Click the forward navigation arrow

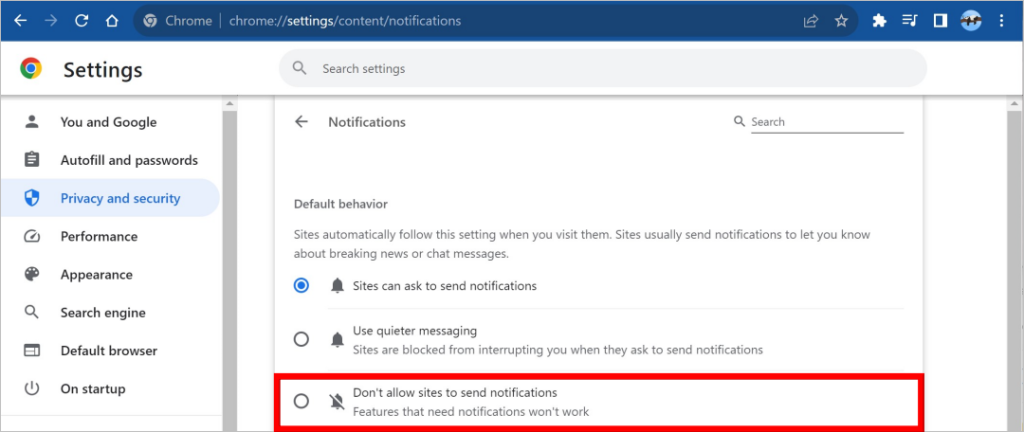click(51, 21)
